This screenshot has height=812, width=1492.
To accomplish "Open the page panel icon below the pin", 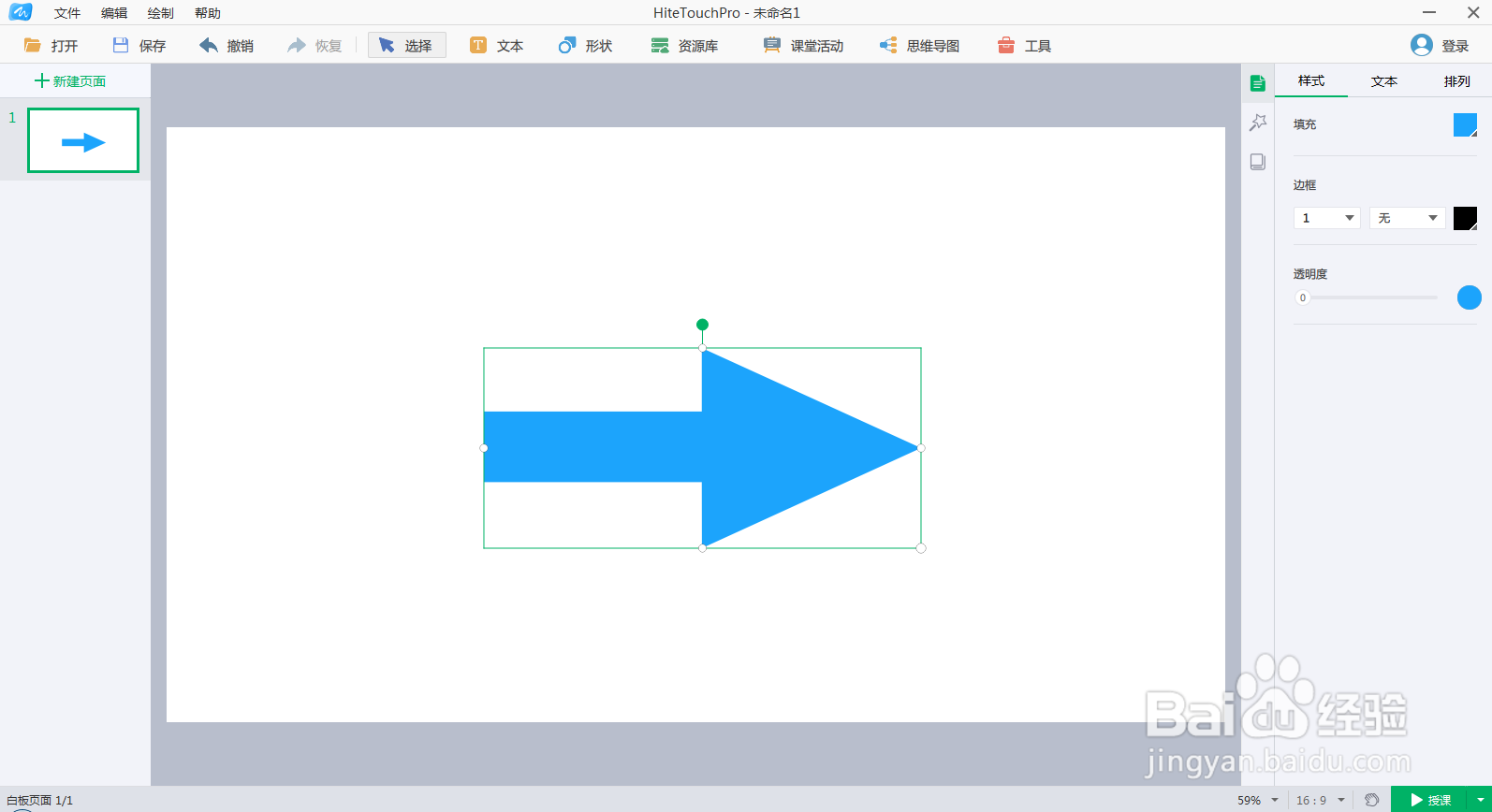I will pyautogui.click(x=1258, y=162).
